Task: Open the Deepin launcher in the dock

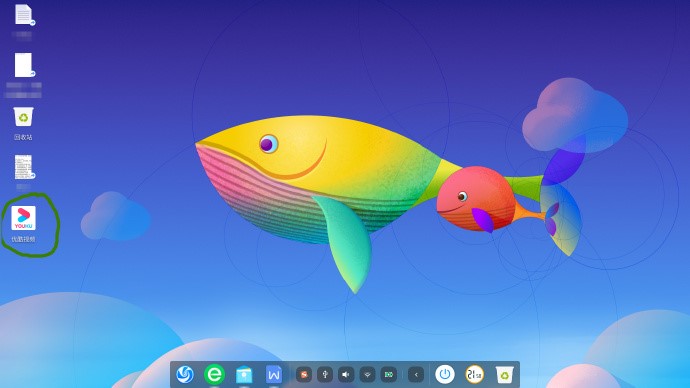Action: click(x=185, y=374)
